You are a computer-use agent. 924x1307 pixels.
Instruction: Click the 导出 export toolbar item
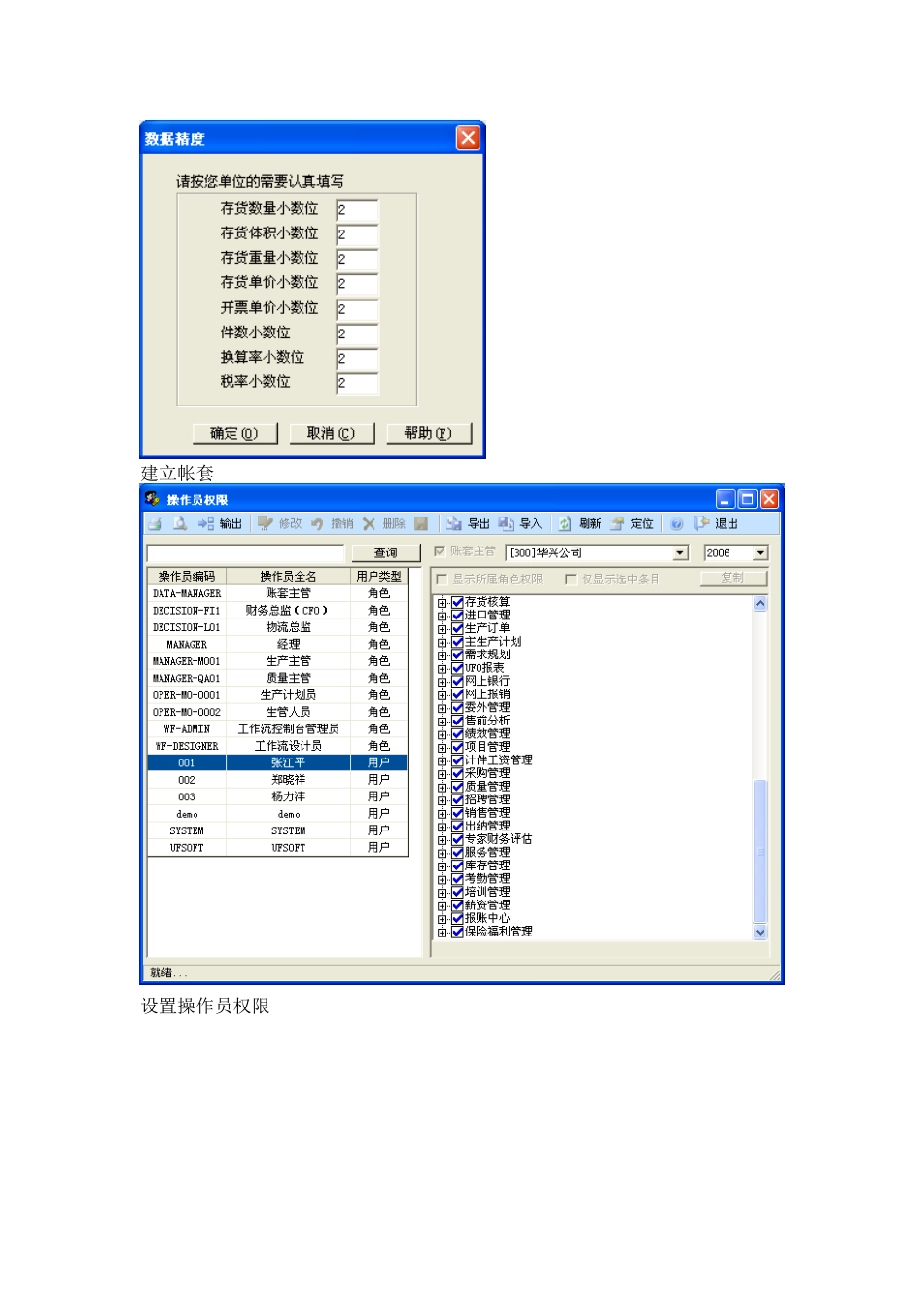tap(468, 523)
